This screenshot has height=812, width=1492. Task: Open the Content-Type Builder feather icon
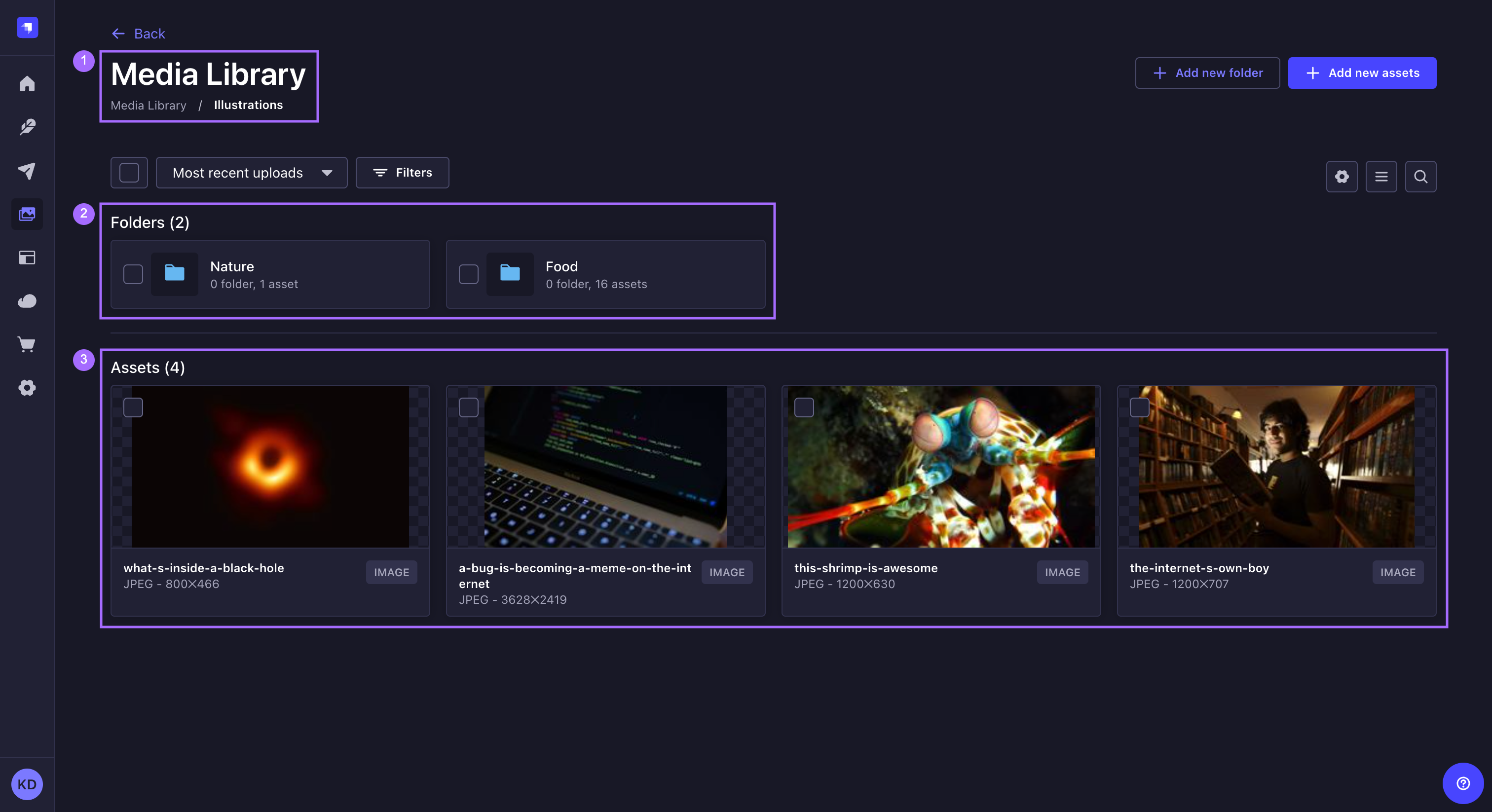coord(27,127)
